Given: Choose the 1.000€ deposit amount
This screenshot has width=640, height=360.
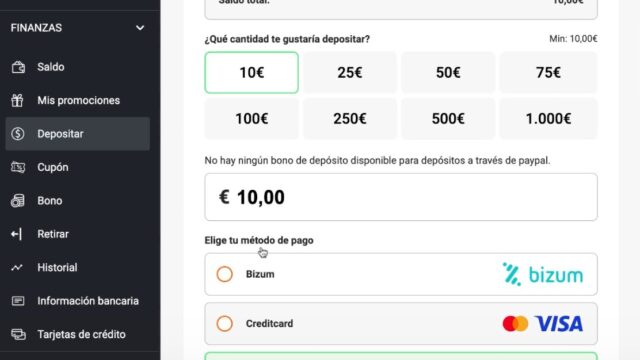Looking at the screenshot, I should click(x=548, y=119).
